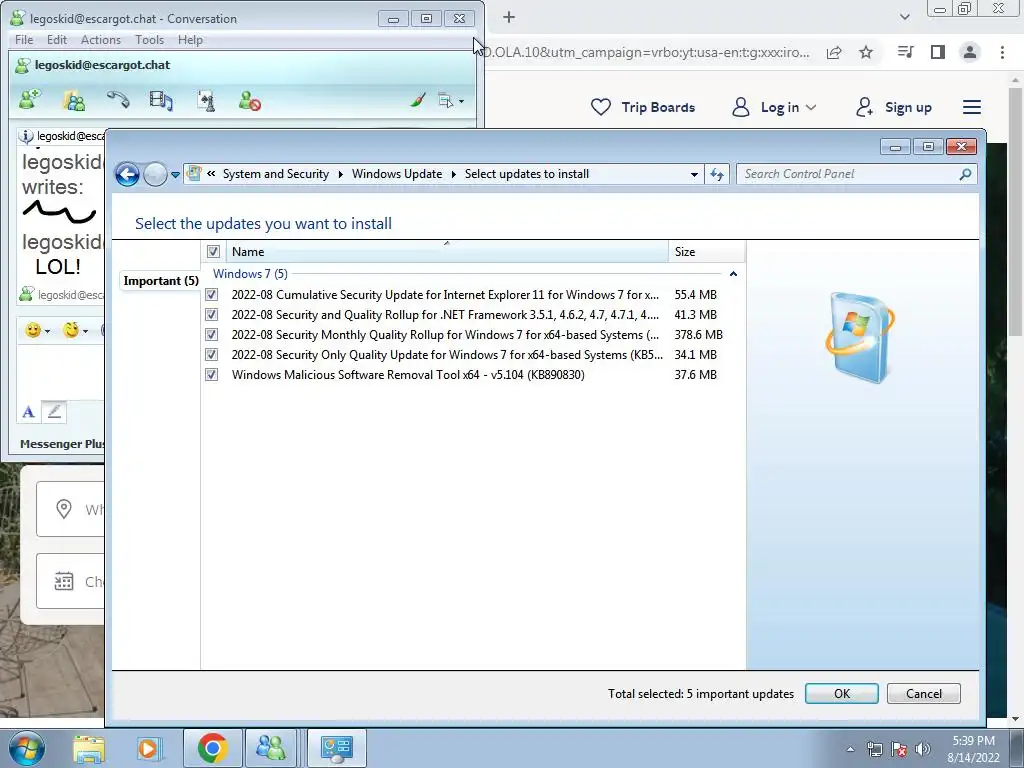The width and height of the screenshot is (1024, 768).
Task: Select the Important (5) category tab
Action: (161, 281)
